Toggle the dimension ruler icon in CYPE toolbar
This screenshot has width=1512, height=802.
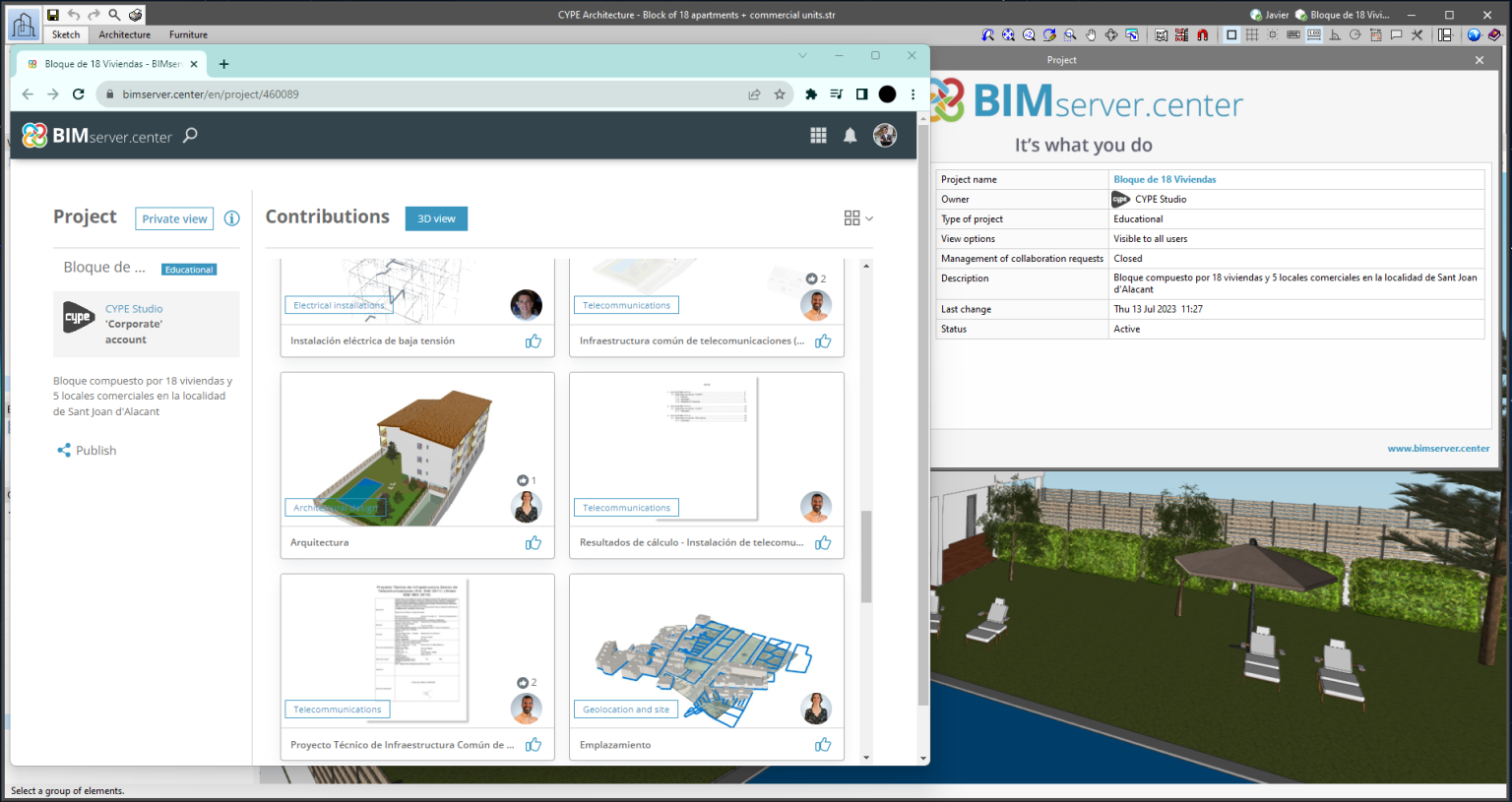tap(1314, 34)
